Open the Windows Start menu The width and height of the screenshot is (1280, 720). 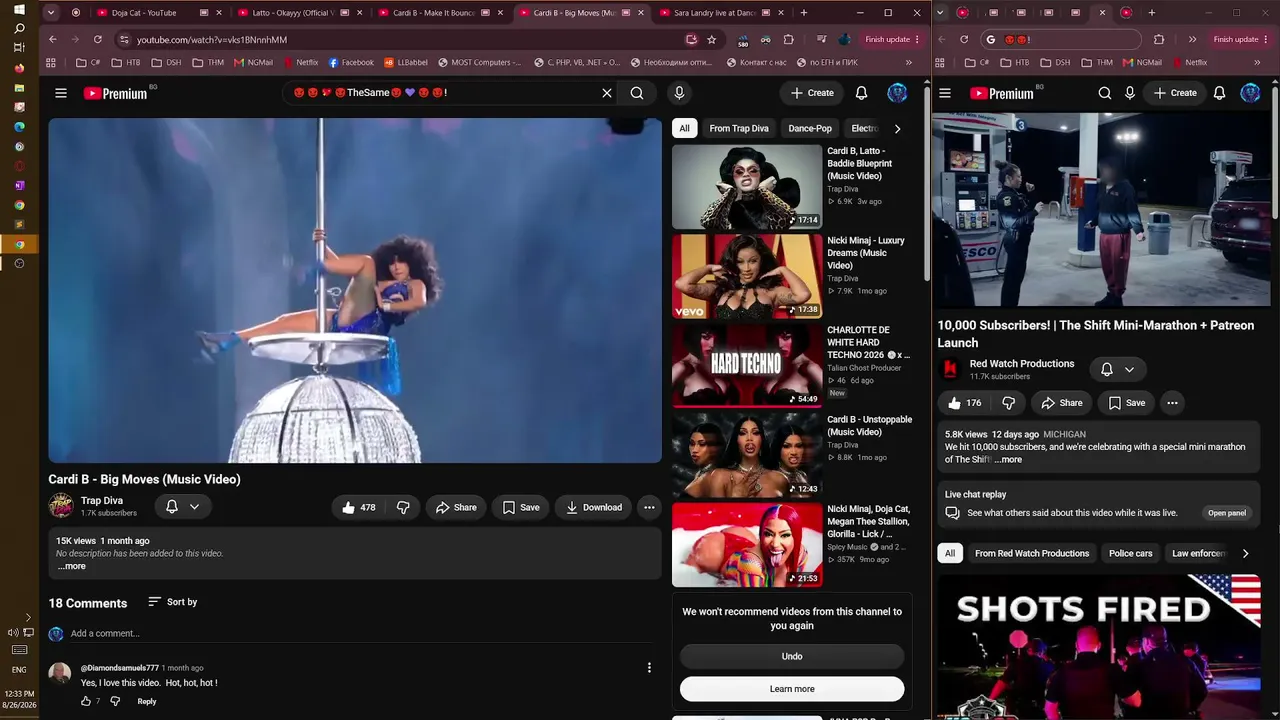(x=19, y=9)
